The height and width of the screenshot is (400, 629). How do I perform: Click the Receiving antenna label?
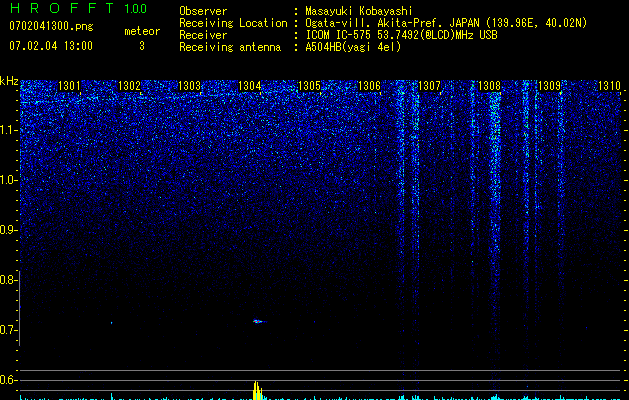tap(230, 47)
